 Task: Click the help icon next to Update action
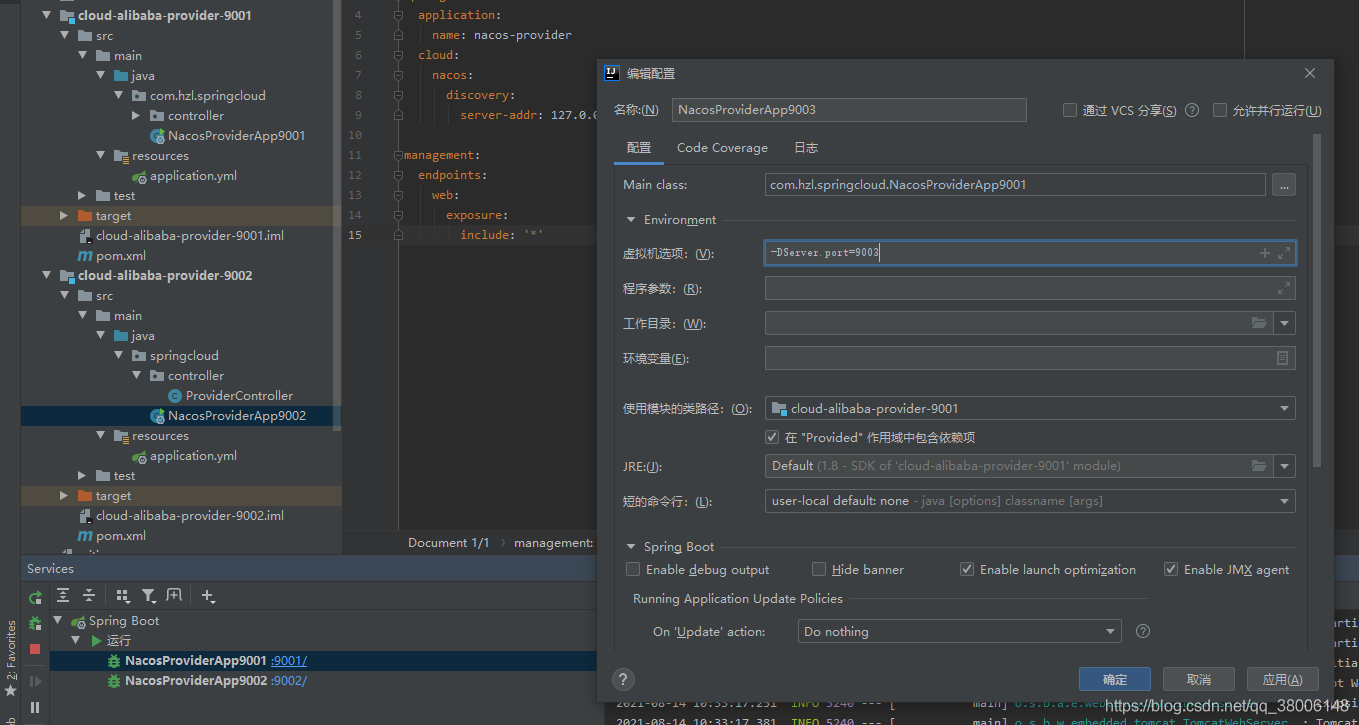[1143, 631]
